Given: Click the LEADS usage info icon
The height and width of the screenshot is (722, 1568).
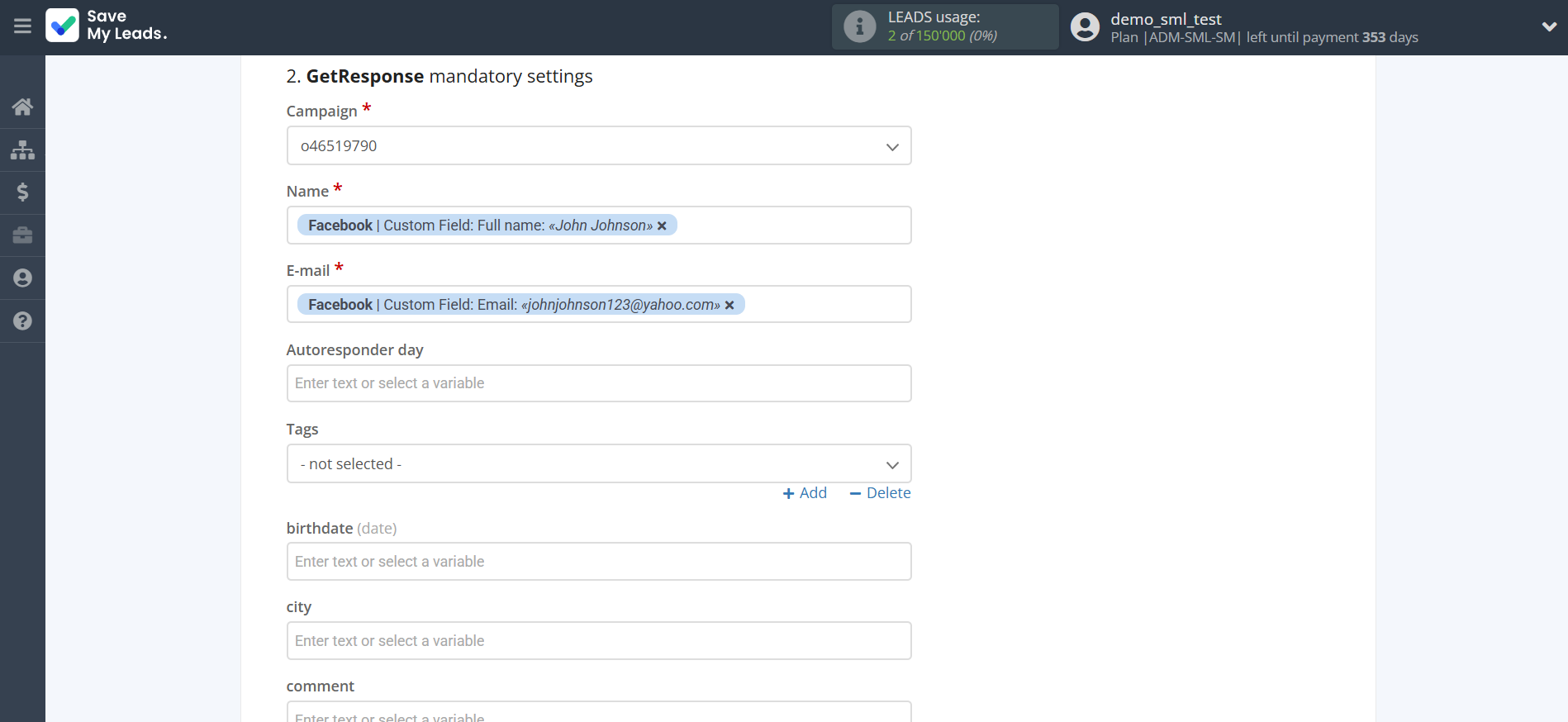Looking at the screenshot, I should (x=859, y=26).
